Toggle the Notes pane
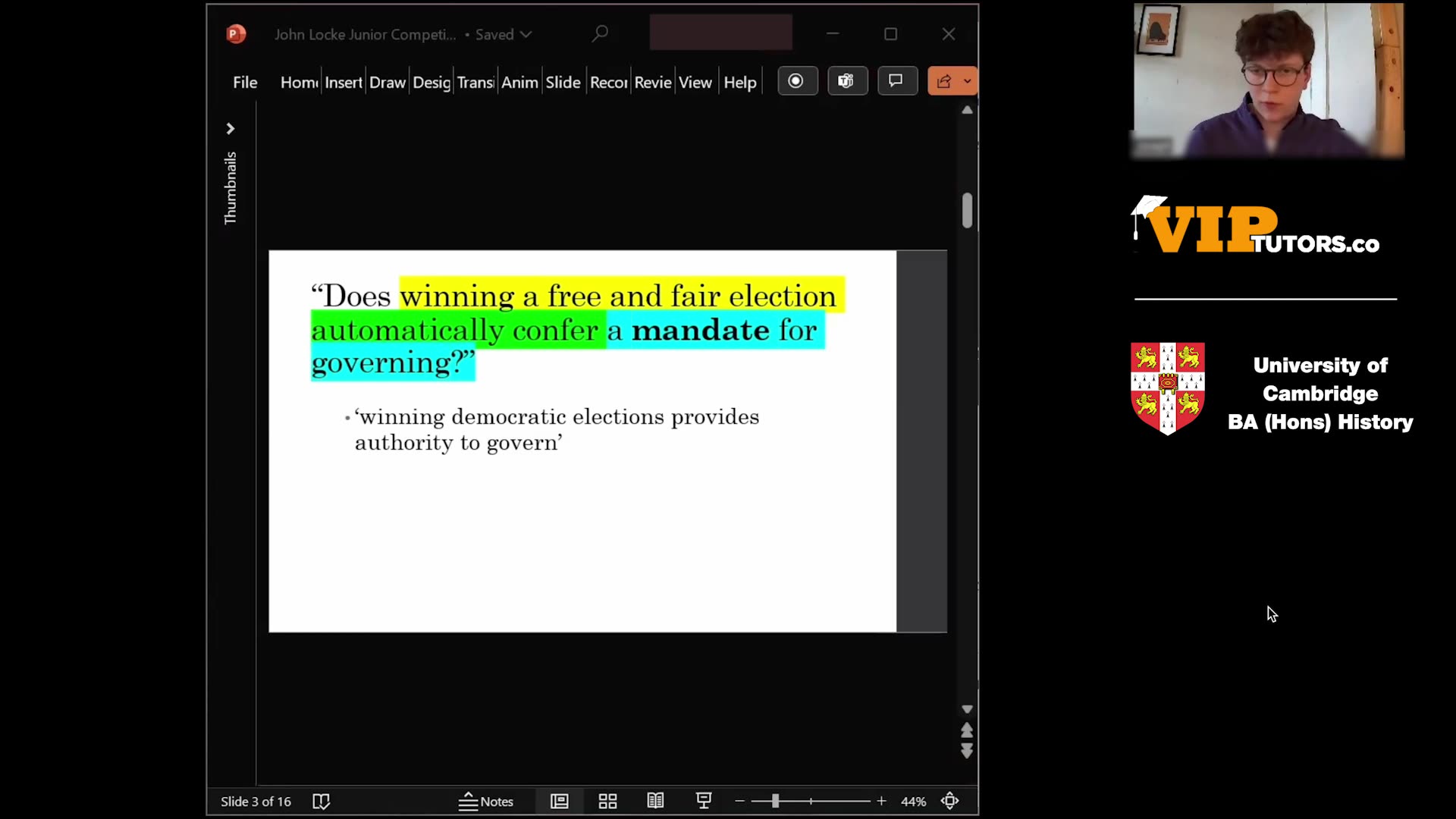 click(x=486, y=802)
